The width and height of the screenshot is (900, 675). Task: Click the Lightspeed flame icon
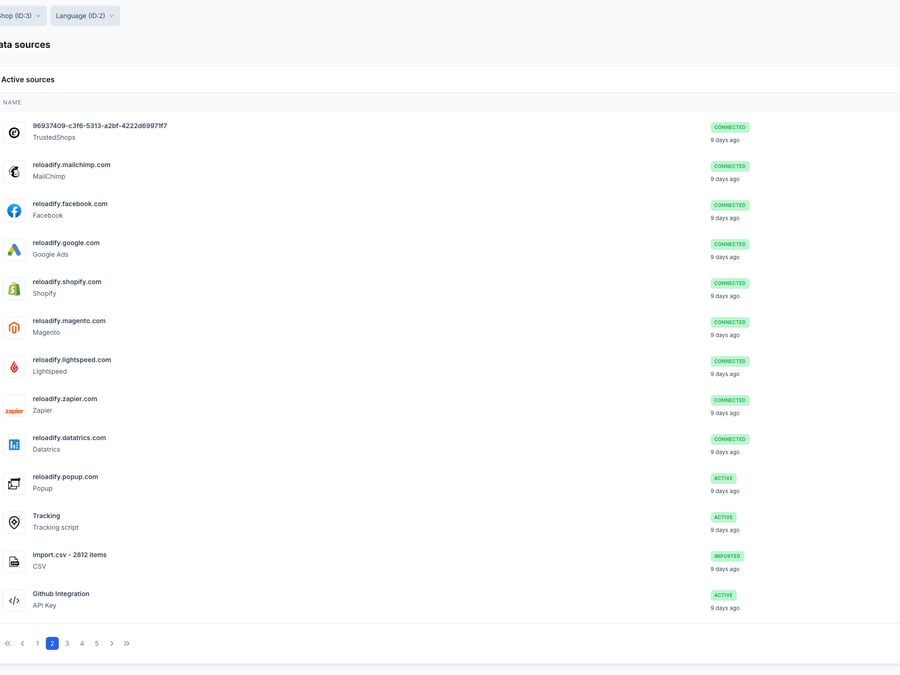click(13, 366)
